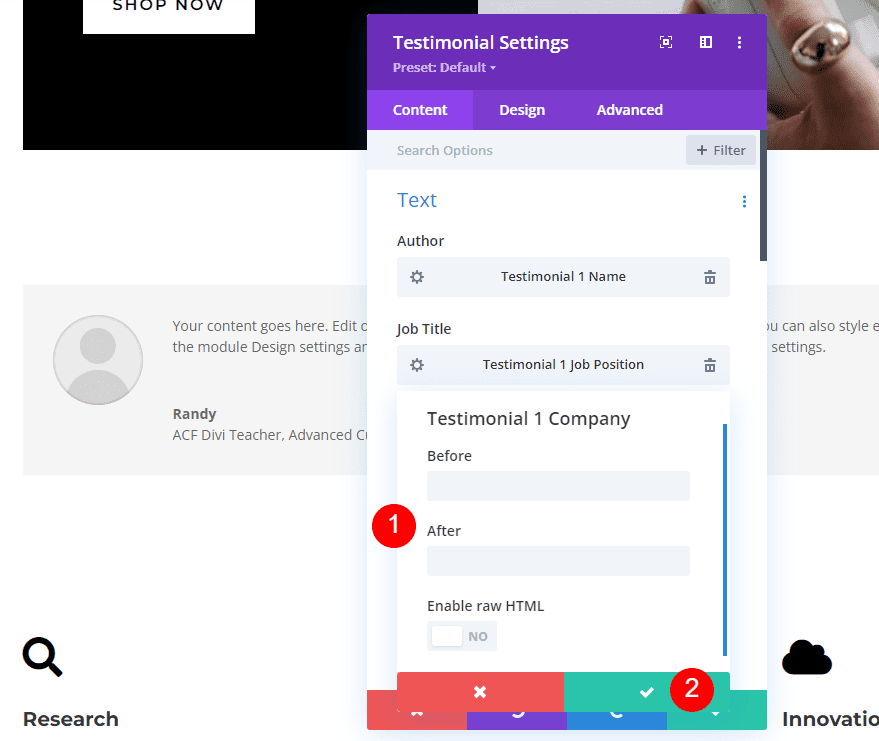Save changes with the green checkmark button
The image size is (879, 741).
pos(647,690)
